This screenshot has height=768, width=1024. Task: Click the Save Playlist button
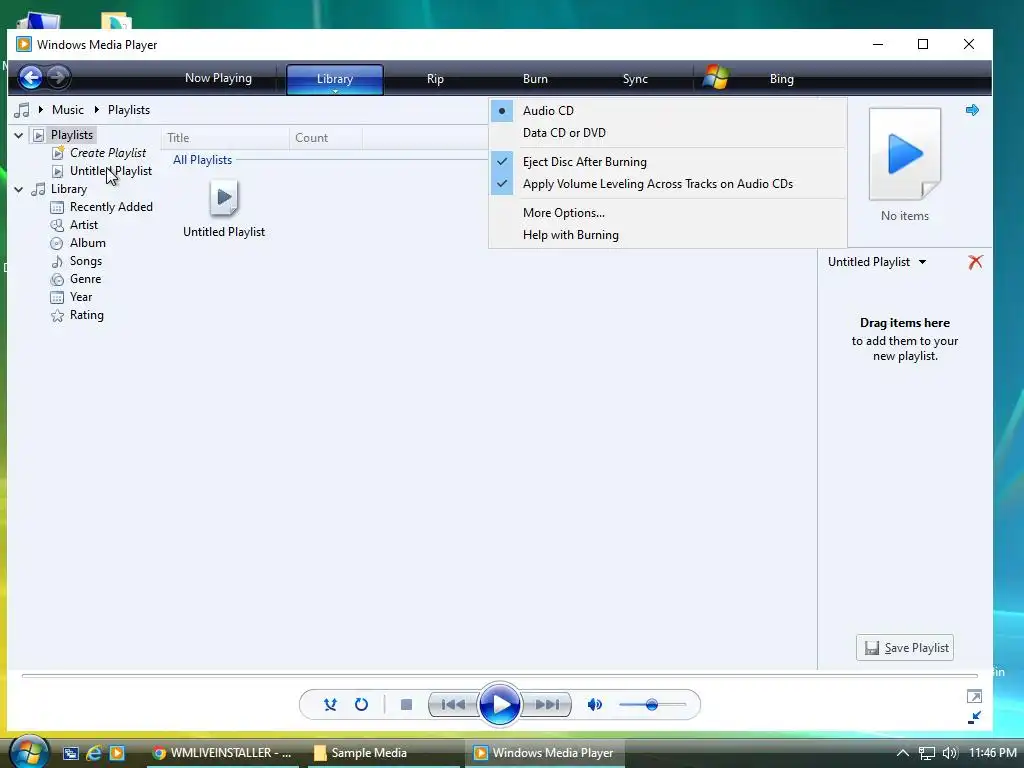(x=904, y=648)
